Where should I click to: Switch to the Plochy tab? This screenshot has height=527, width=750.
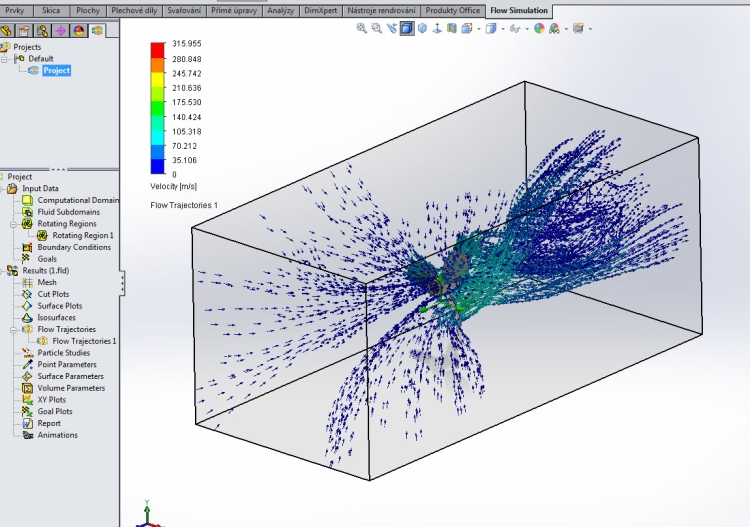(88, 11)
